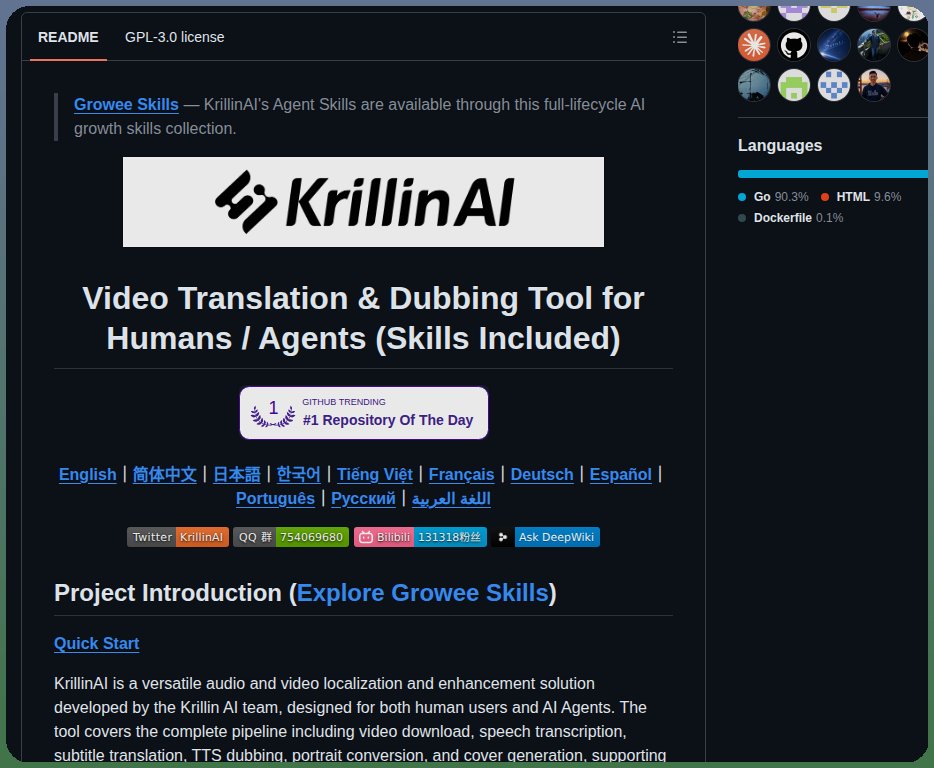Image resolution: width=934 pixels, height=768 pixels.
Task: Open the Français README link
Action: click(x=462, y=474)
